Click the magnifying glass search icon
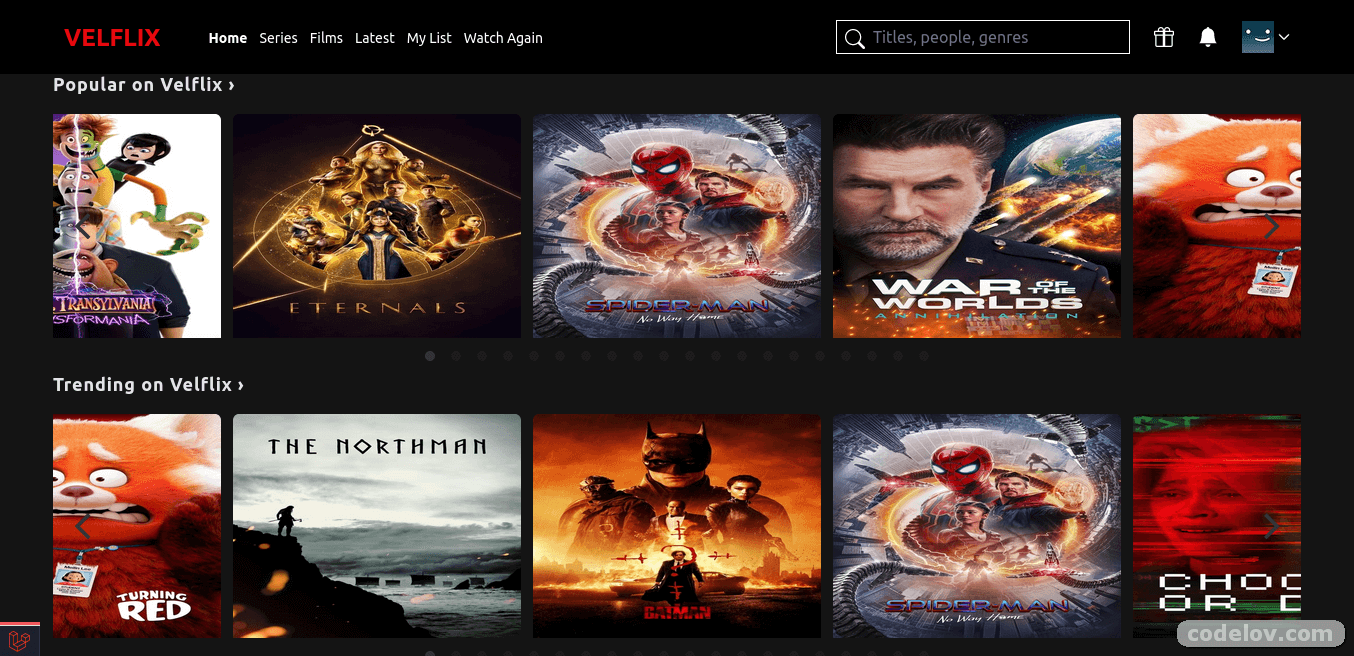Screen dimensions: 1354x656 (854, 39)
